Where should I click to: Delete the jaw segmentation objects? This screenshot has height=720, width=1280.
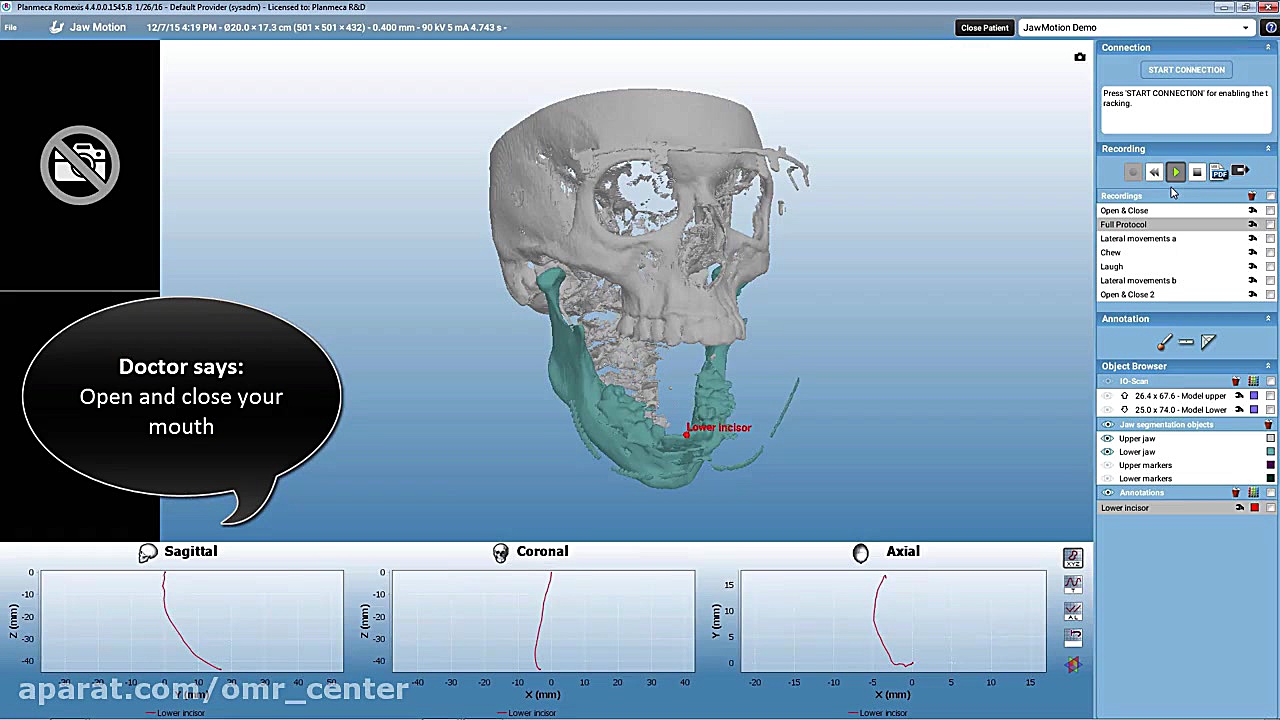coord(1269,425)
